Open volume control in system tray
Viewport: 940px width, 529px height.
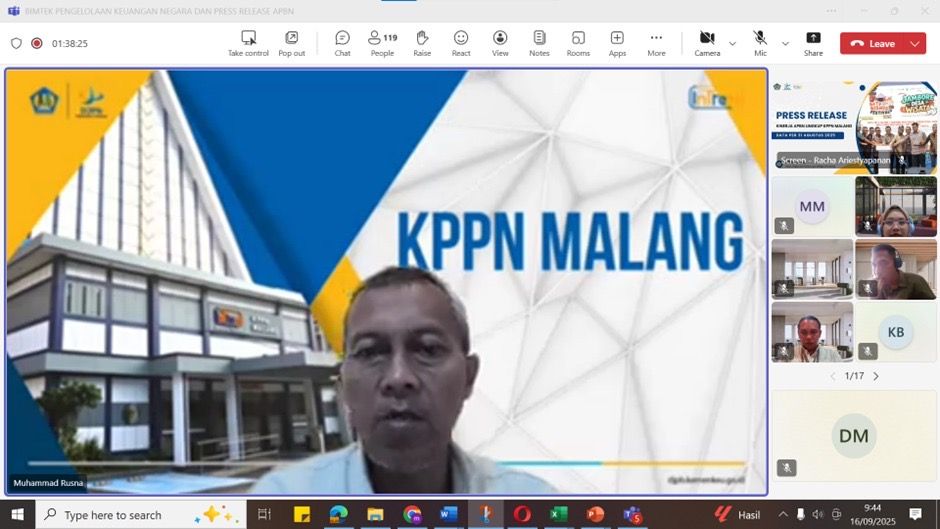point(818,515)
